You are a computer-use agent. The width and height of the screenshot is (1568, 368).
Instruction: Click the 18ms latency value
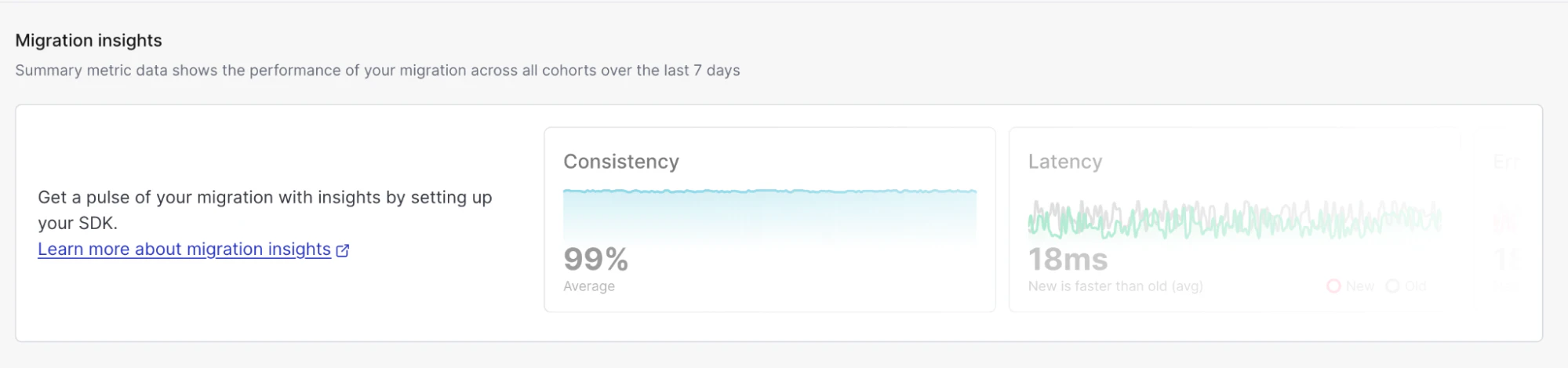tap(1068, 259)
